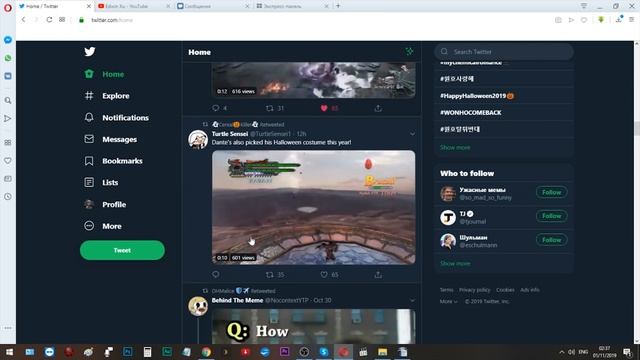Reload the page
This screenshot has height=360, width=640.
(x=49, y=20)
